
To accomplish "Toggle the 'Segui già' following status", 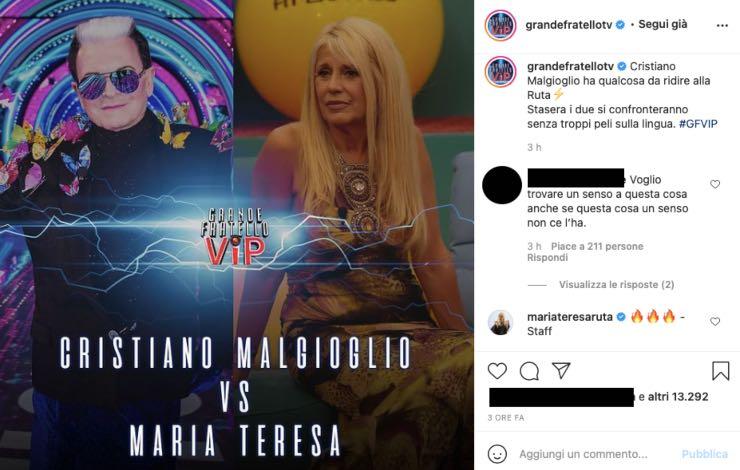I will point(663,25).
